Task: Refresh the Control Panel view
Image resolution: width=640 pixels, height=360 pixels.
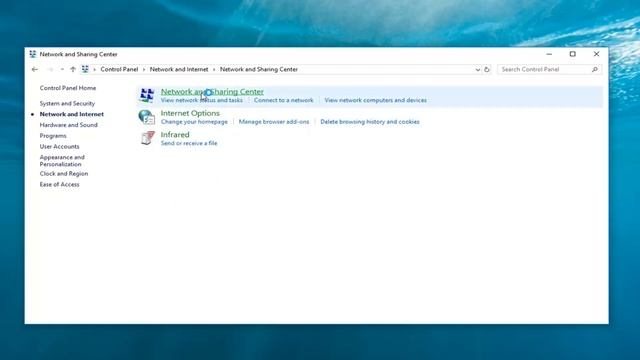Action: coord(487,69)
